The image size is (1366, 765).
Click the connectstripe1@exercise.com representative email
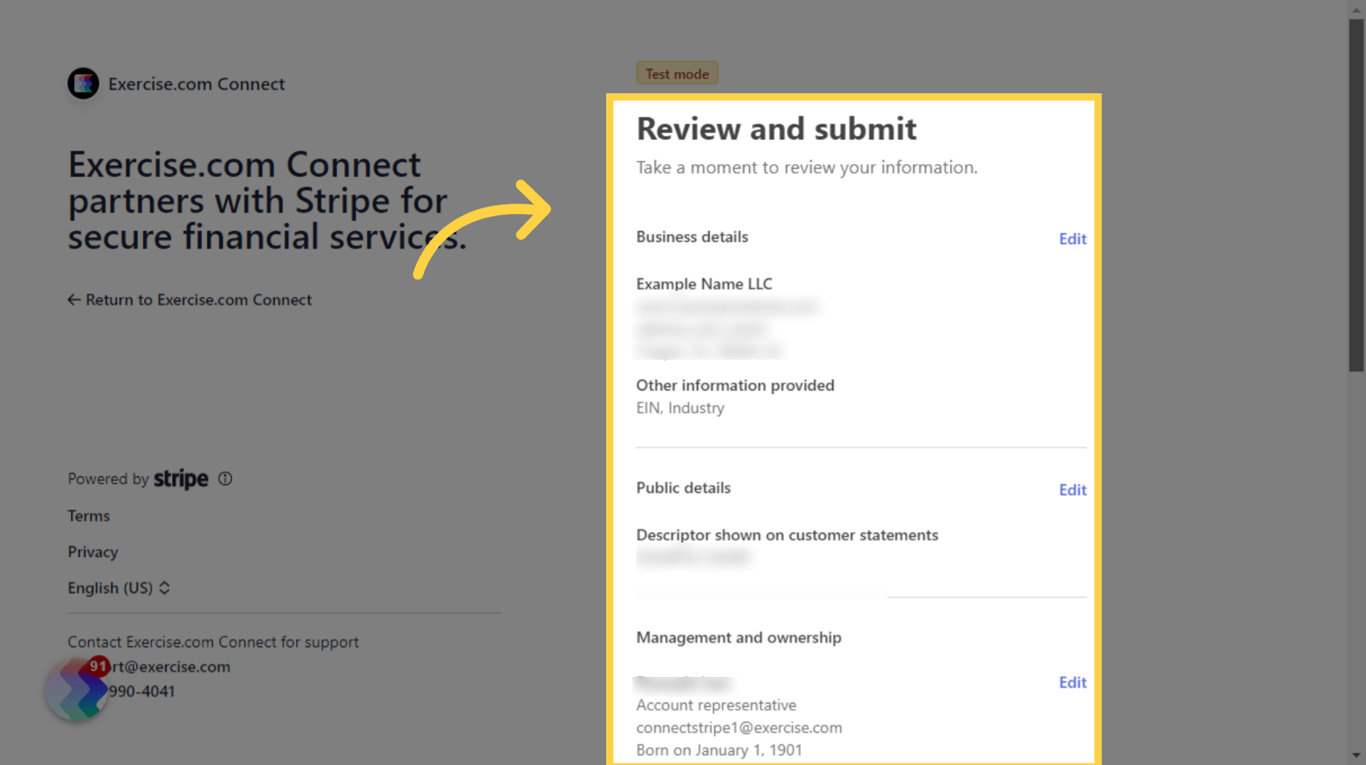tap(739, 727)
